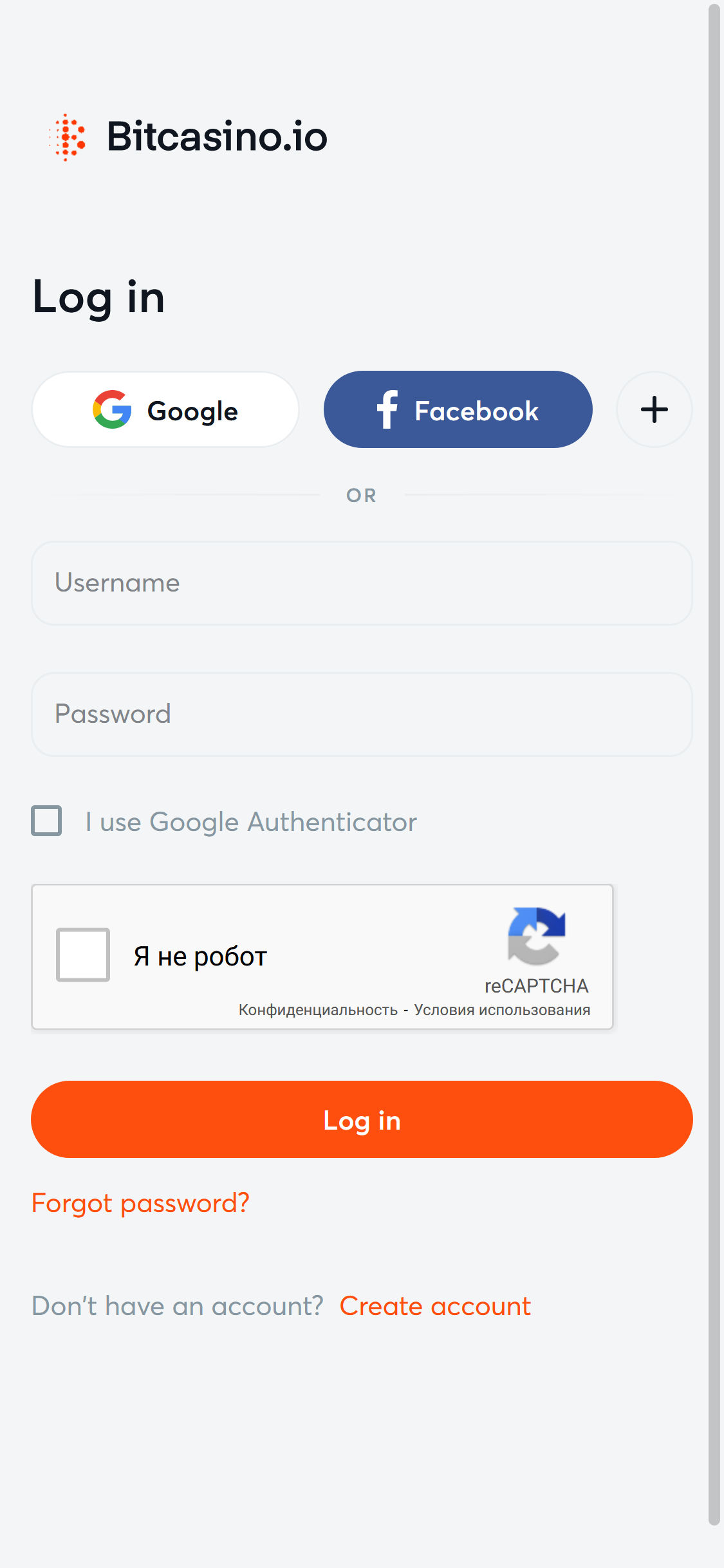
Task: Tick the Google Authenticator checkbox
Action: [46, 821]
